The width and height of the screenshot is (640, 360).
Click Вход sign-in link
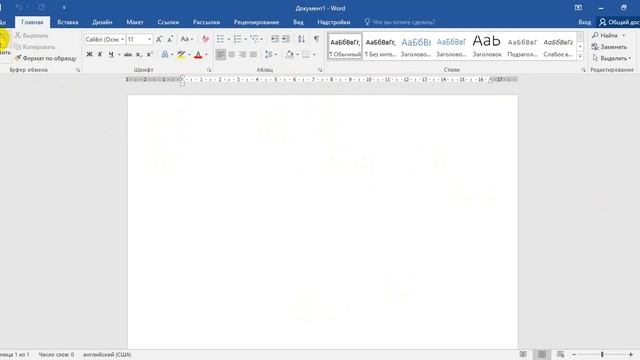[584, 22]
